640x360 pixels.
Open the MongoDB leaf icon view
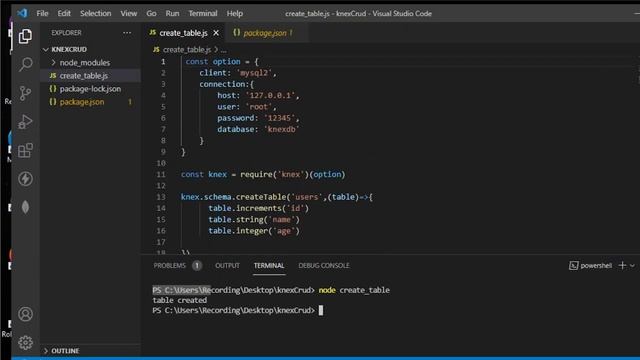pyautogui.click(x=25, y=207)
